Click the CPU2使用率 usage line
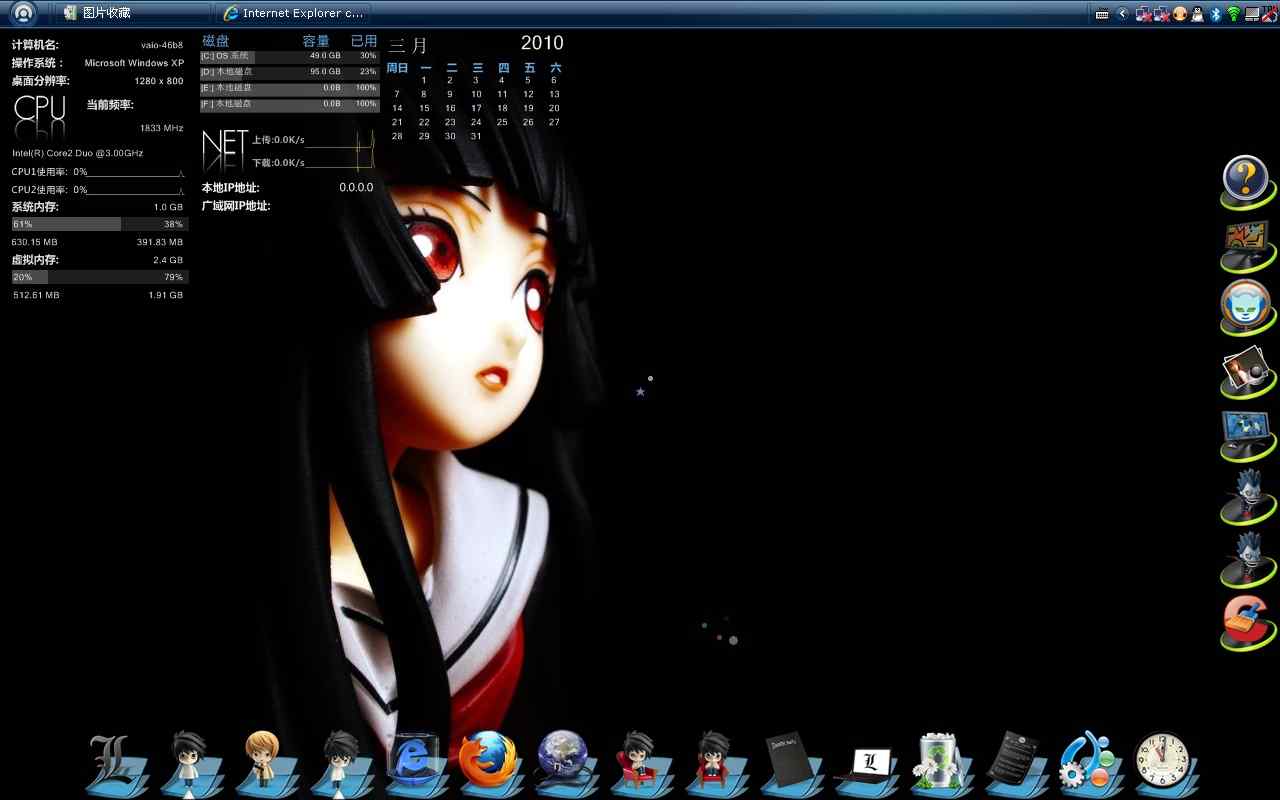The height and width of the screenshot is (800, 1280). (x=98, y=189)
